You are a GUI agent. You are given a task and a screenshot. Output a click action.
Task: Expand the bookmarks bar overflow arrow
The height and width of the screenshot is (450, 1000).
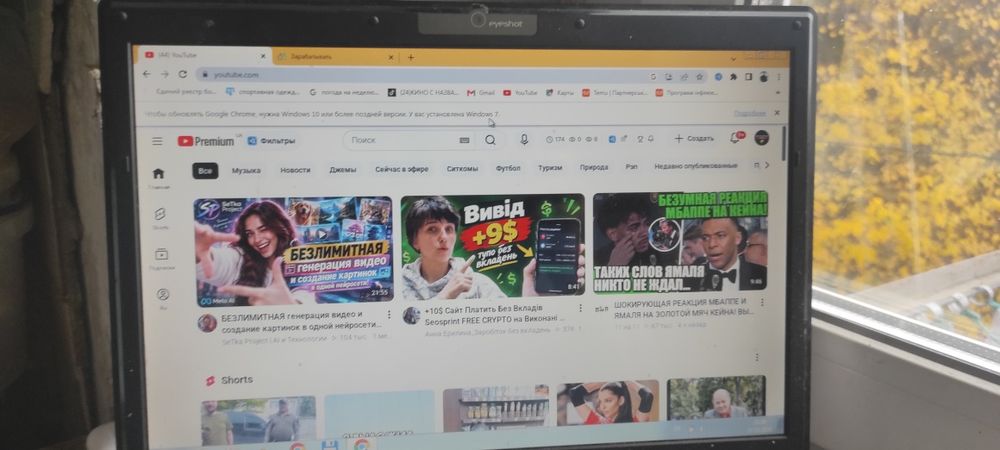tap(777, 93)
